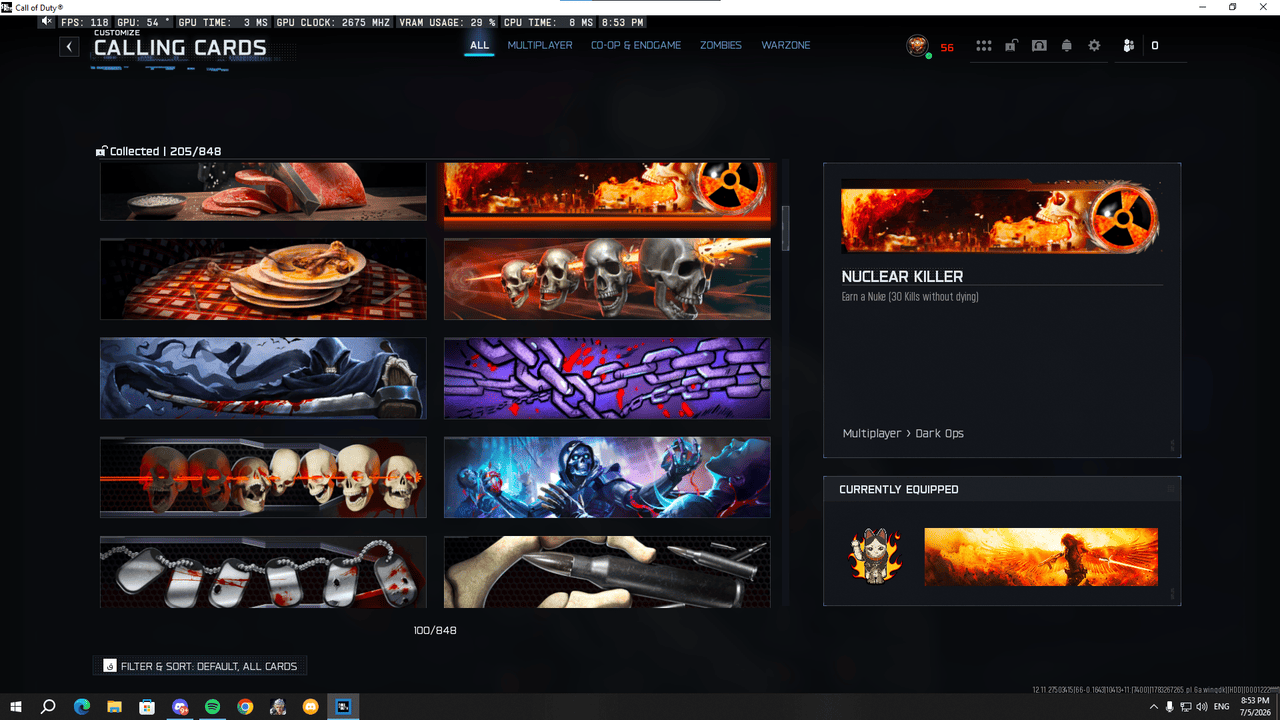1280x720 pixels.
Task: Go back using the arrow beside Calling Cards
Action: click(x=69, y=46)
